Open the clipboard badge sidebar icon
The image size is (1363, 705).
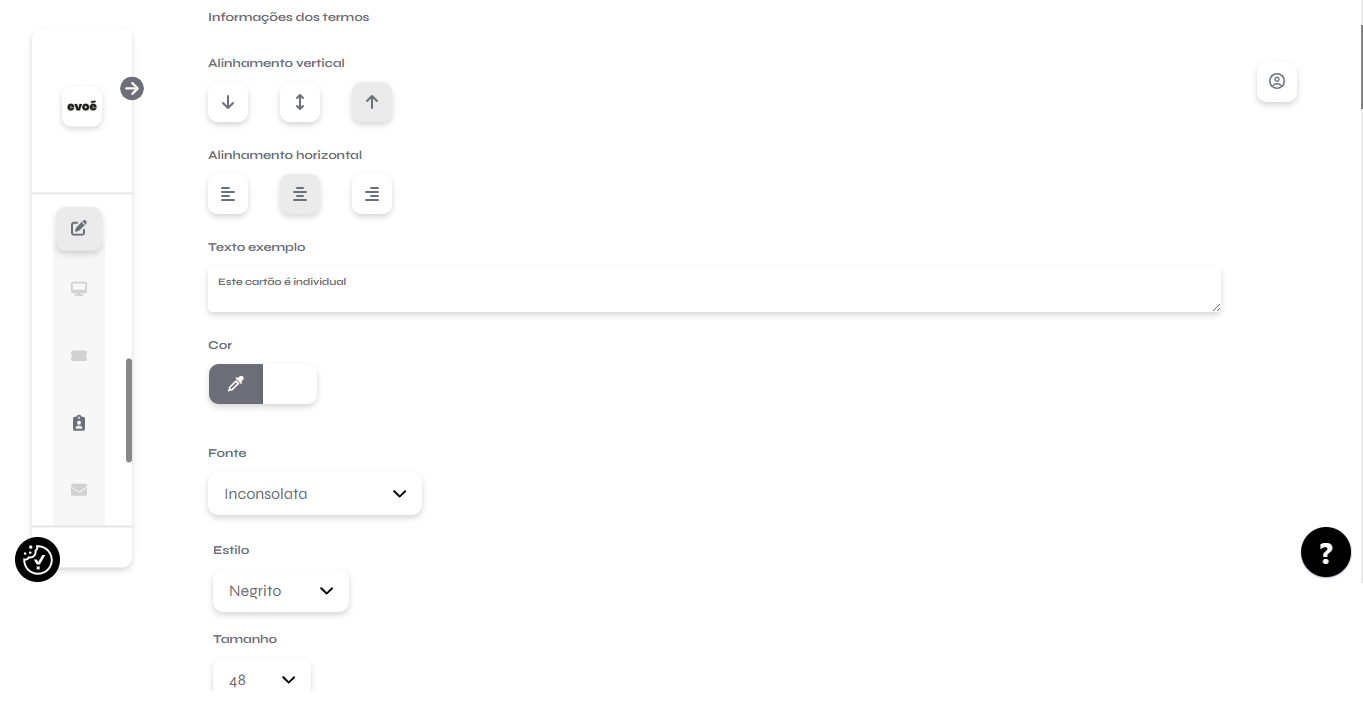(79, 423)
